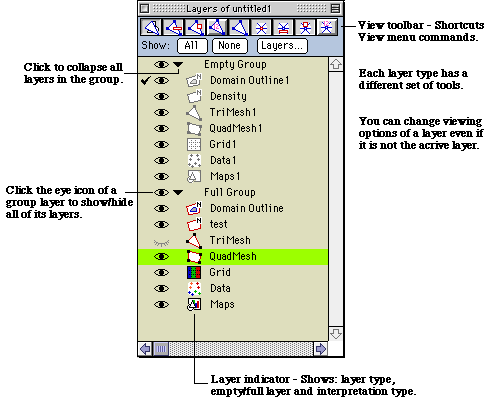Screen dimensions: 487x404
Task: Select the test layer row
Action: (233, 224)
